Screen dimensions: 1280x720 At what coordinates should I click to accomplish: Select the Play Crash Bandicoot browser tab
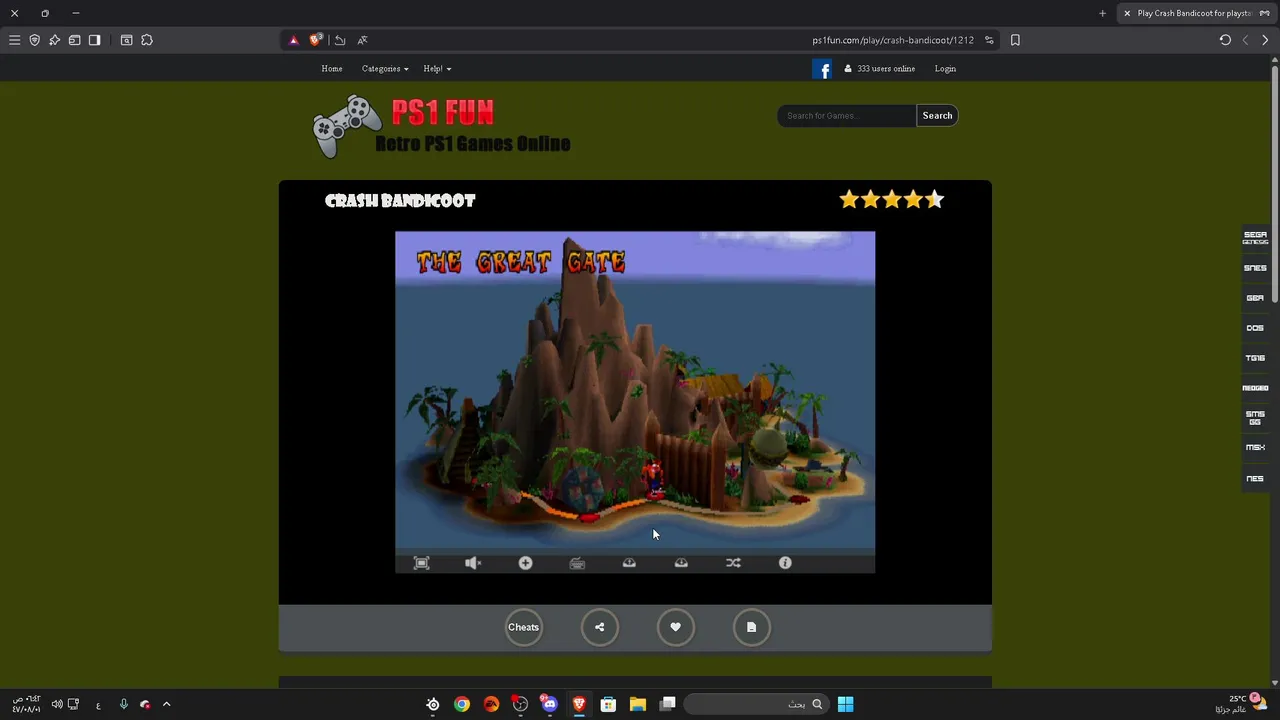coord(1197,13)
